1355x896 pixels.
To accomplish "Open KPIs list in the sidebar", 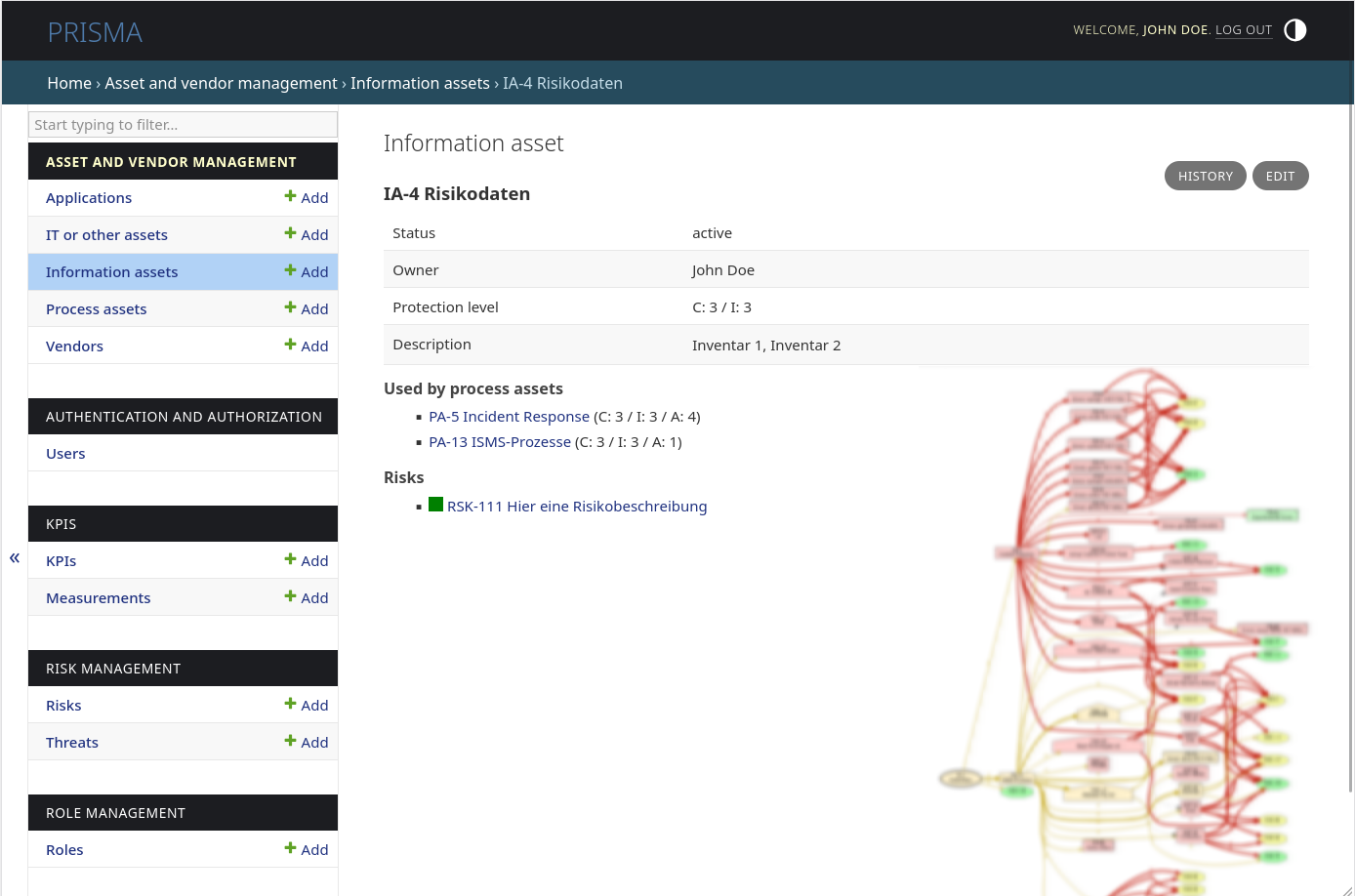I will 61,560.
